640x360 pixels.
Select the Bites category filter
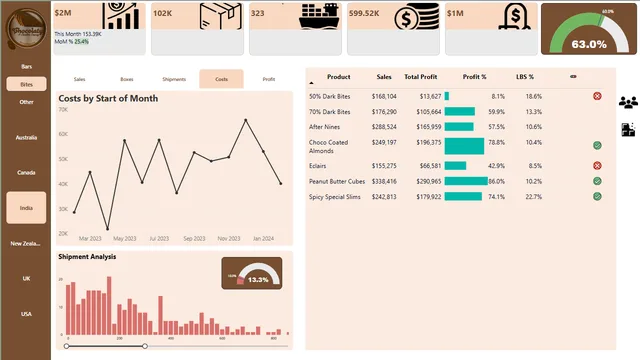(x=27, y=84)
